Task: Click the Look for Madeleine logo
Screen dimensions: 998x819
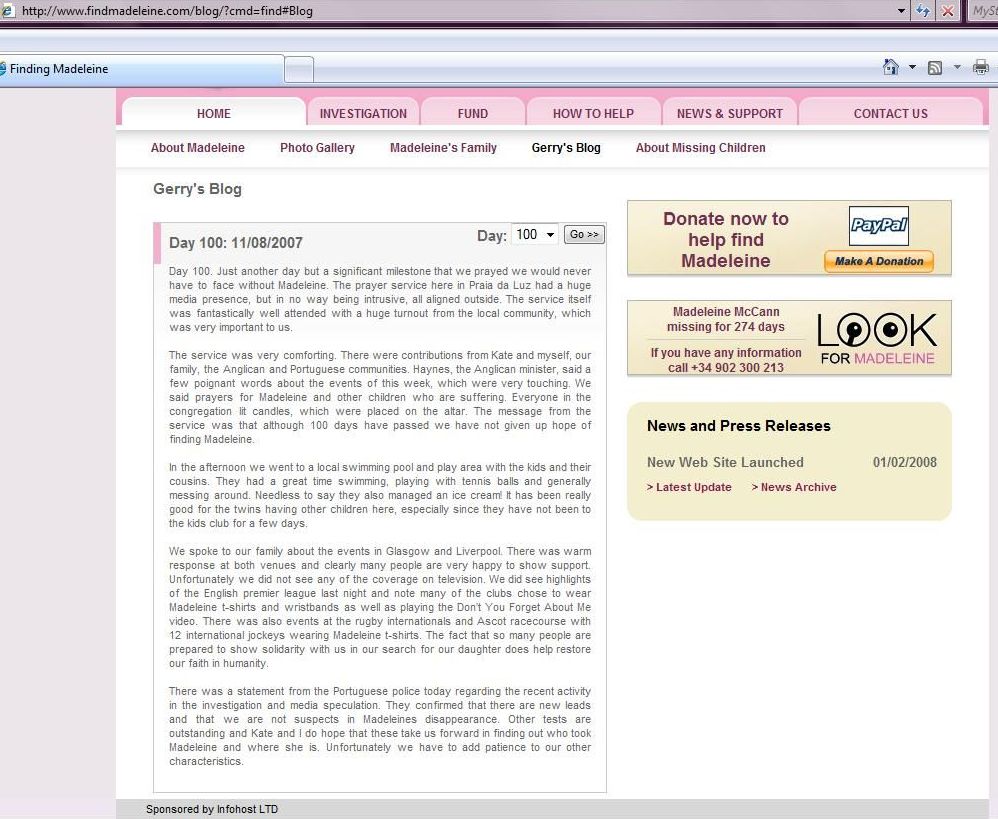Action: pos(877,338)
